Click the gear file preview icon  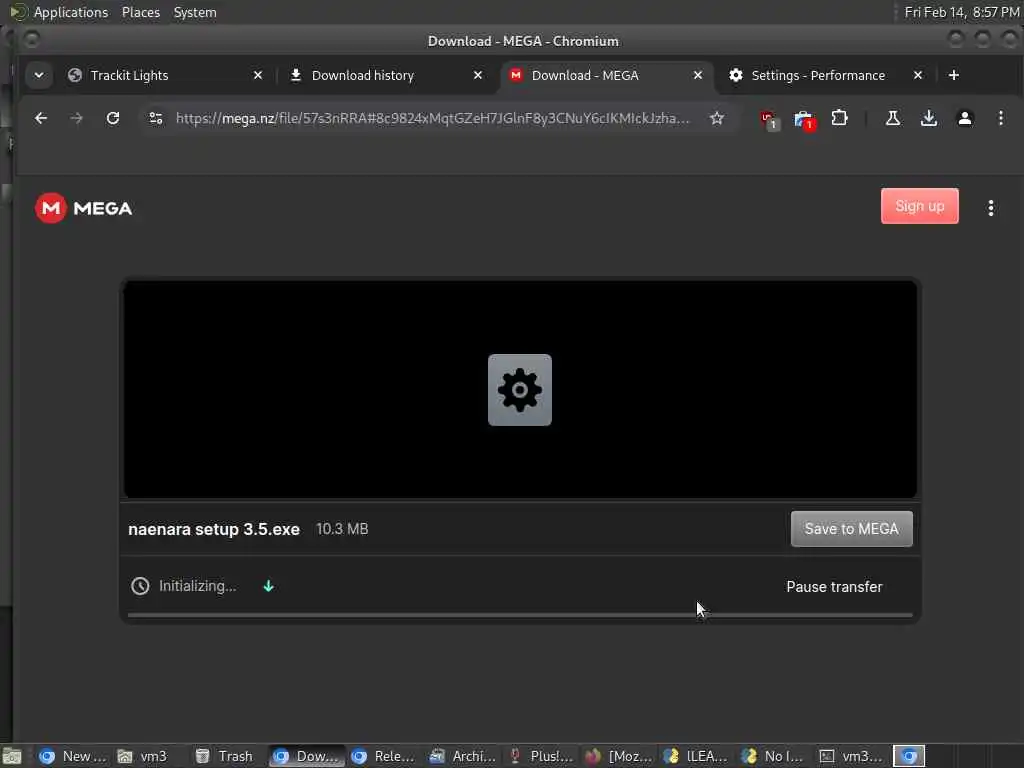(520, 390)
